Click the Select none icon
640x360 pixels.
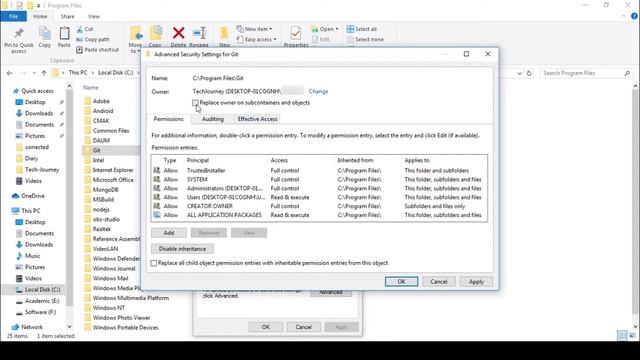350,39
